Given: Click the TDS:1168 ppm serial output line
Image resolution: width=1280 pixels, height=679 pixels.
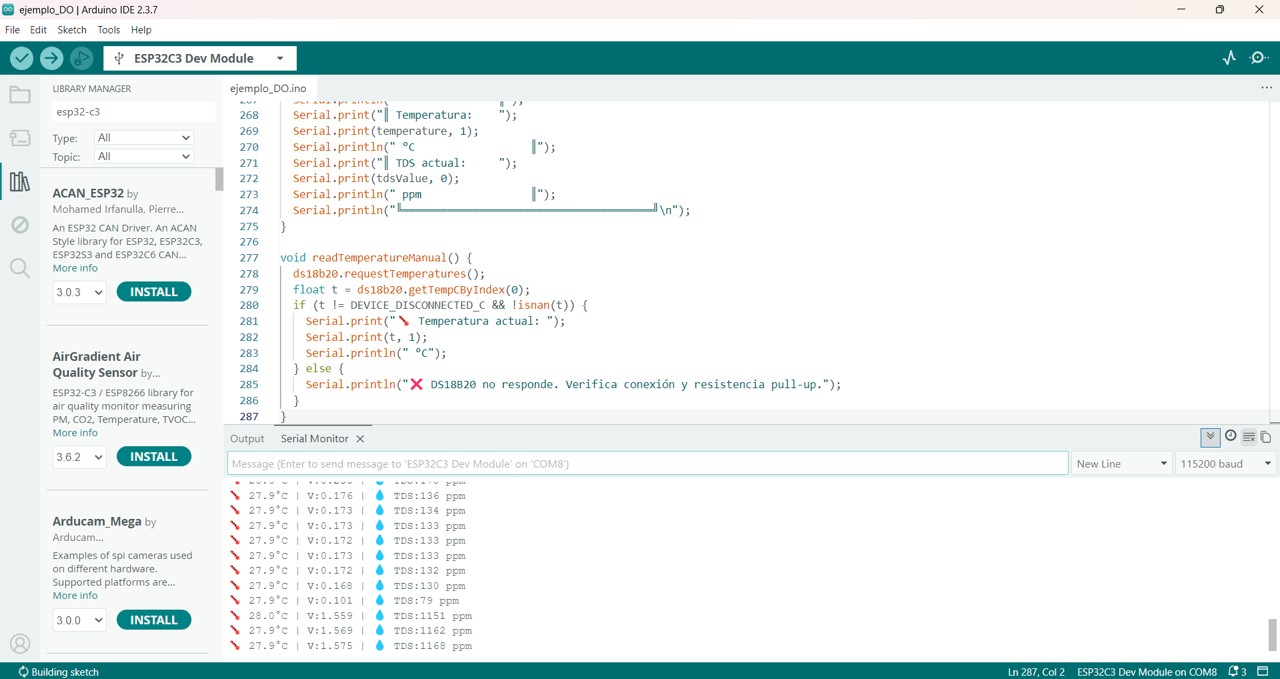Looking at the screenshot, I should [x=432, y=646].
